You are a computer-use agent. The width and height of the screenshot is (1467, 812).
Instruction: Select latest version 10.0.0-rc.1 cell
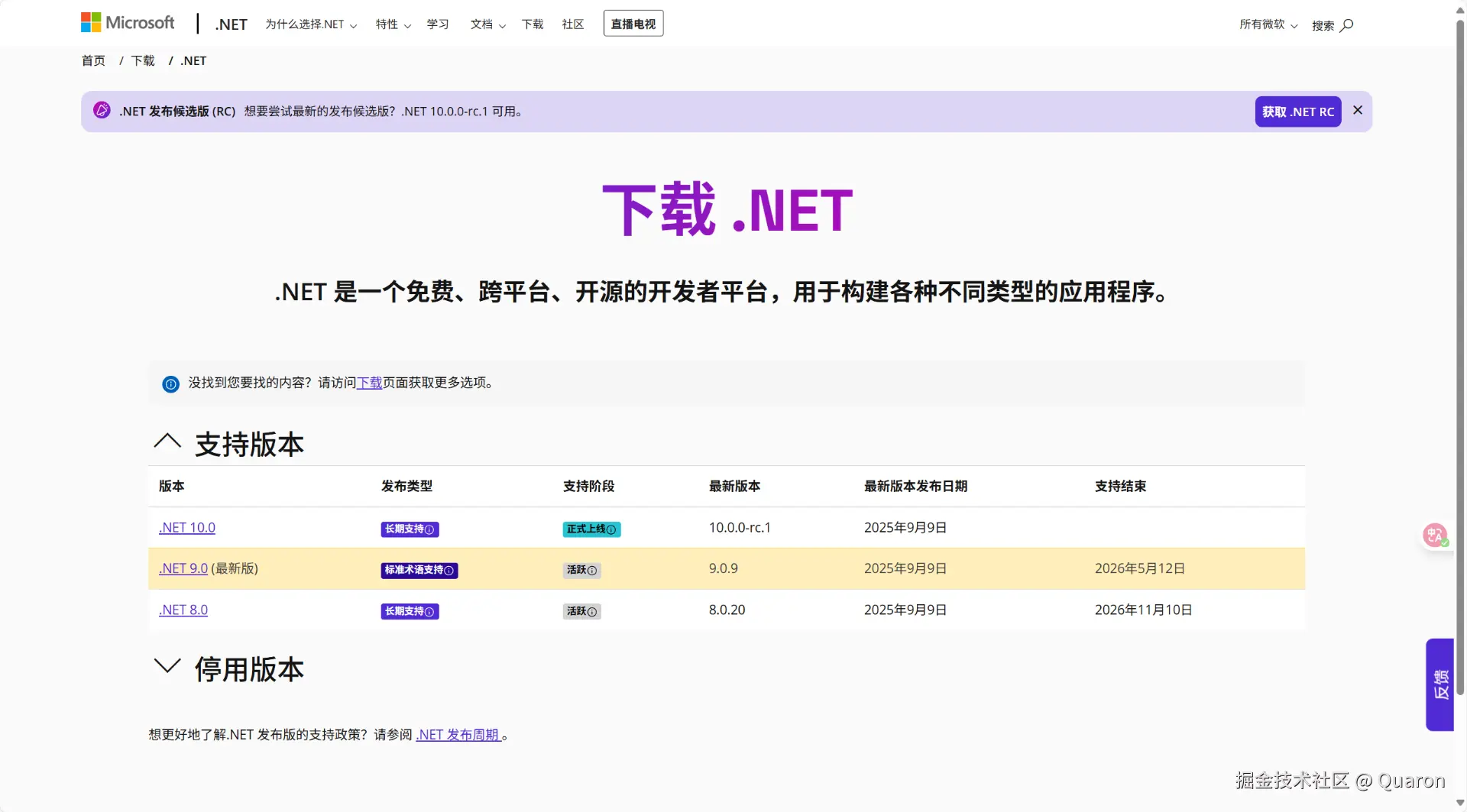[x=740, y=528]
